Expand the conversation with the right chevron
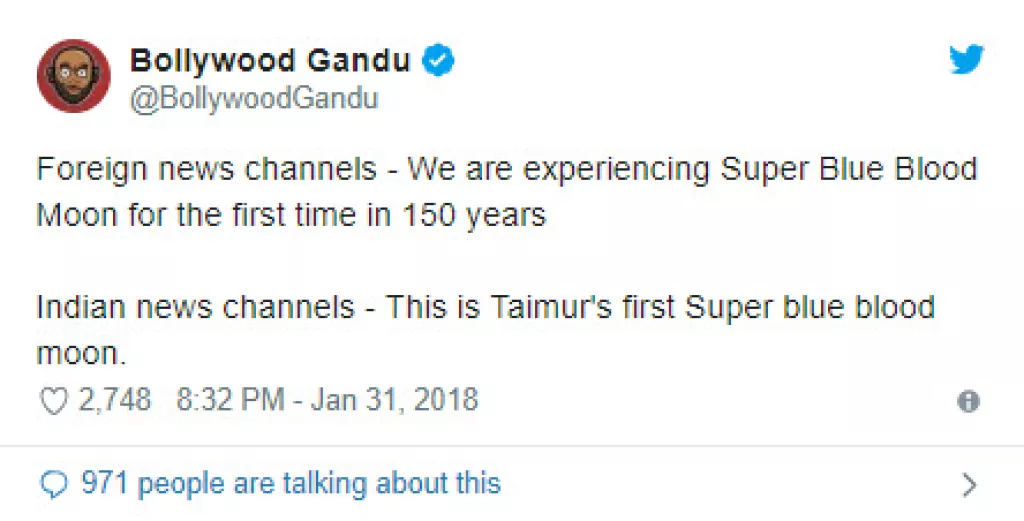Viewport: 1024px width, 521px height. tap(968, 486)
